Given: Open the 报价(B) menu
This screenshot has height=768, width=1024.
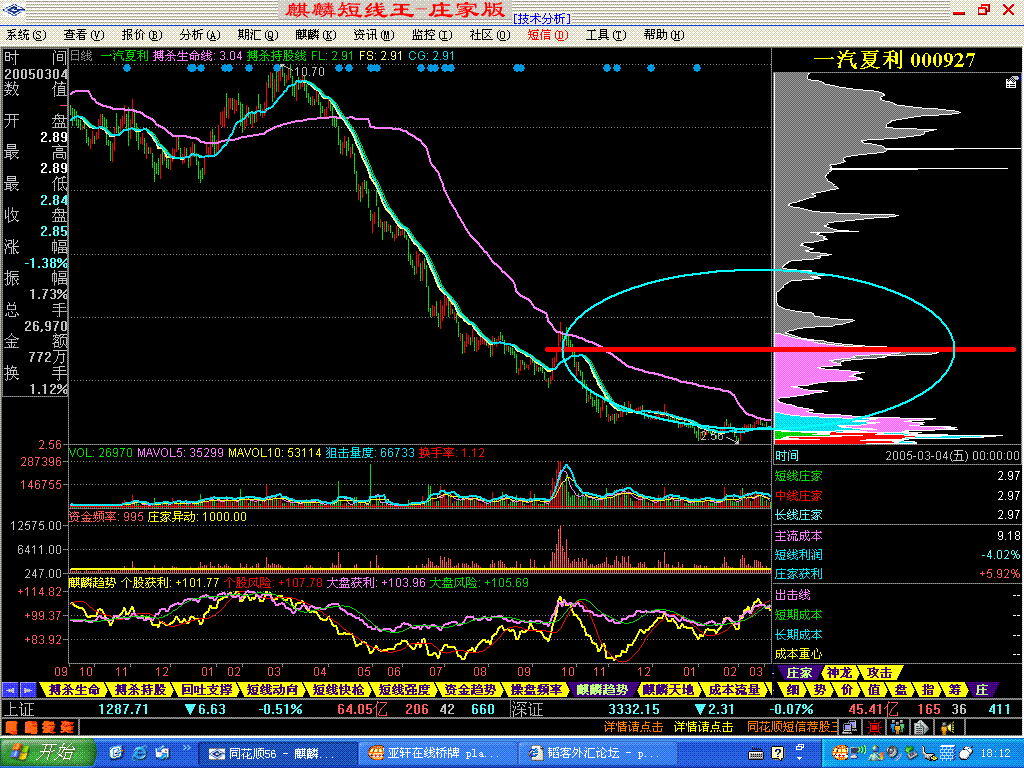Looking at the screenshot, I should pos(142,35).
